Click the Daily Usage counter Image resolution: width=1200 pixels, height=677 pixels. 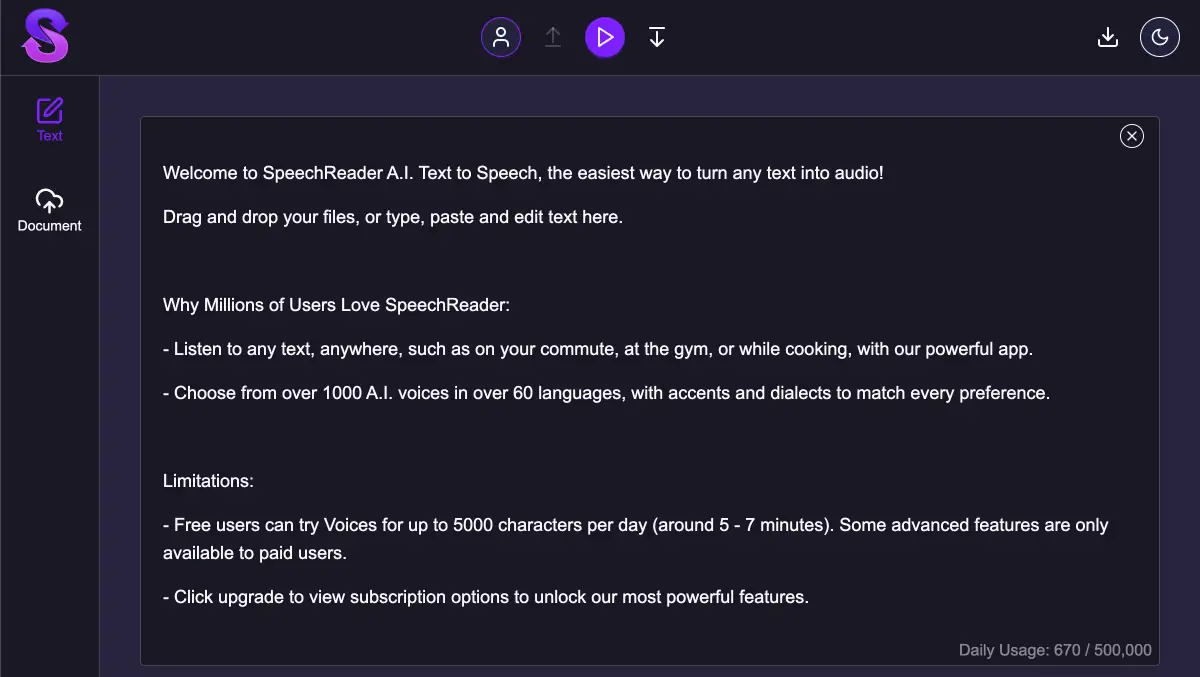coord(1055,649)
